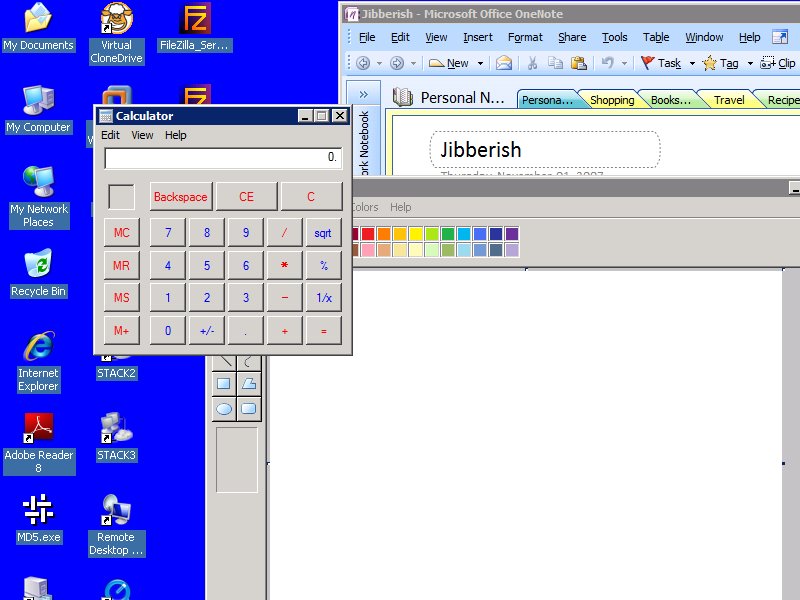
Task: Open the Calculator Edit menu
Action: [x=110, y=135]
